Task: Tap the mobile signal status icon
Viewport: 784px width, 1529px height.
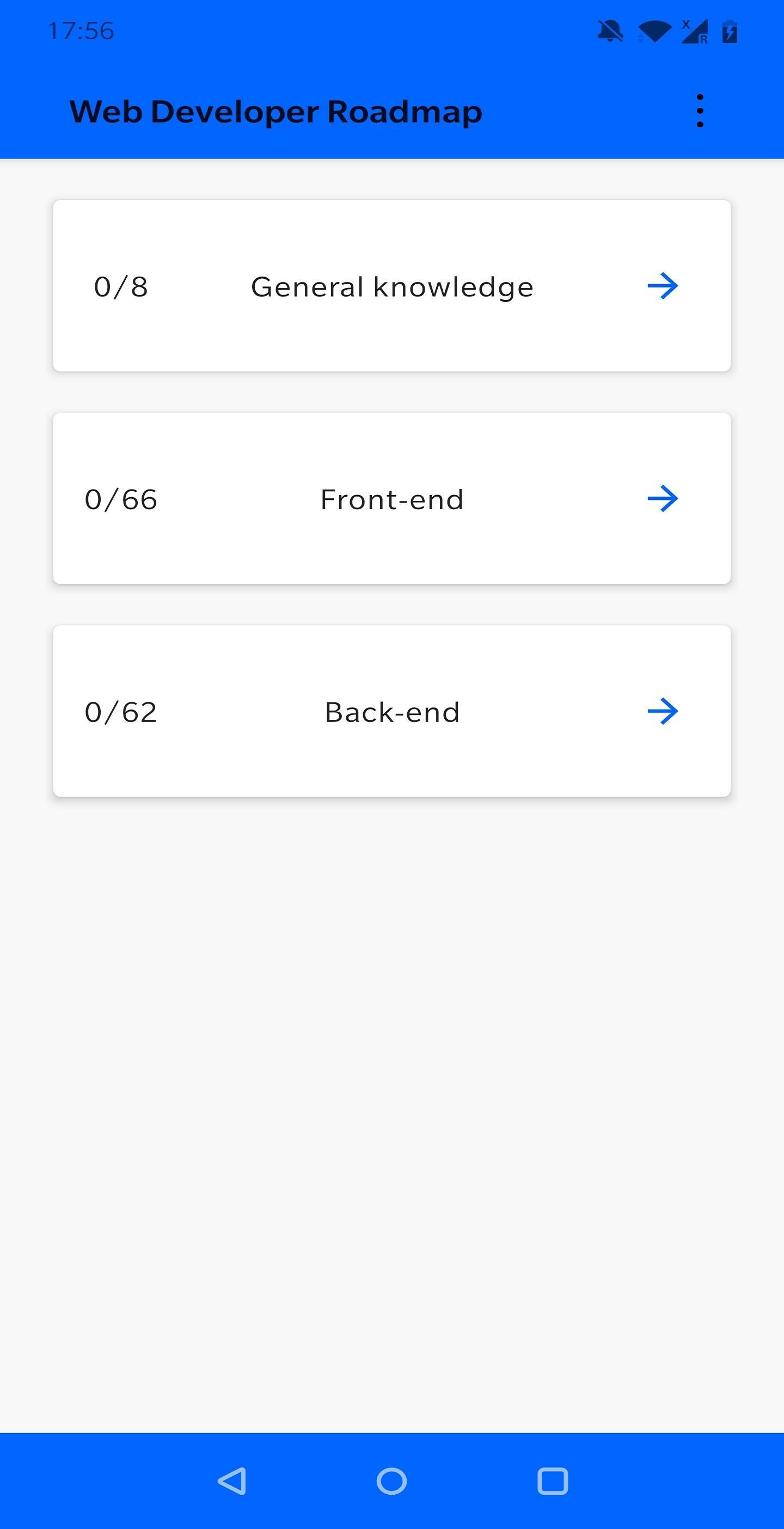Action: click(694, 31)
